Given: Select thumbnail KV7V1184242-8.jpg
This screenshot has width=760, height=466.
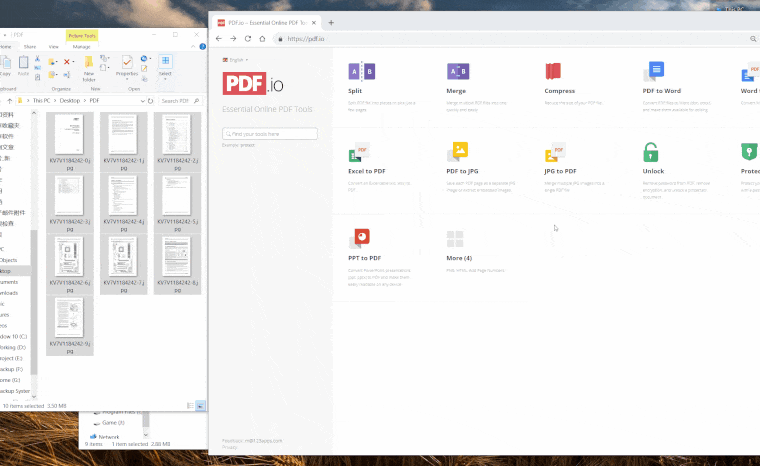Looking at the screenshot, I should pyautogui.click(x=177, y=264).
